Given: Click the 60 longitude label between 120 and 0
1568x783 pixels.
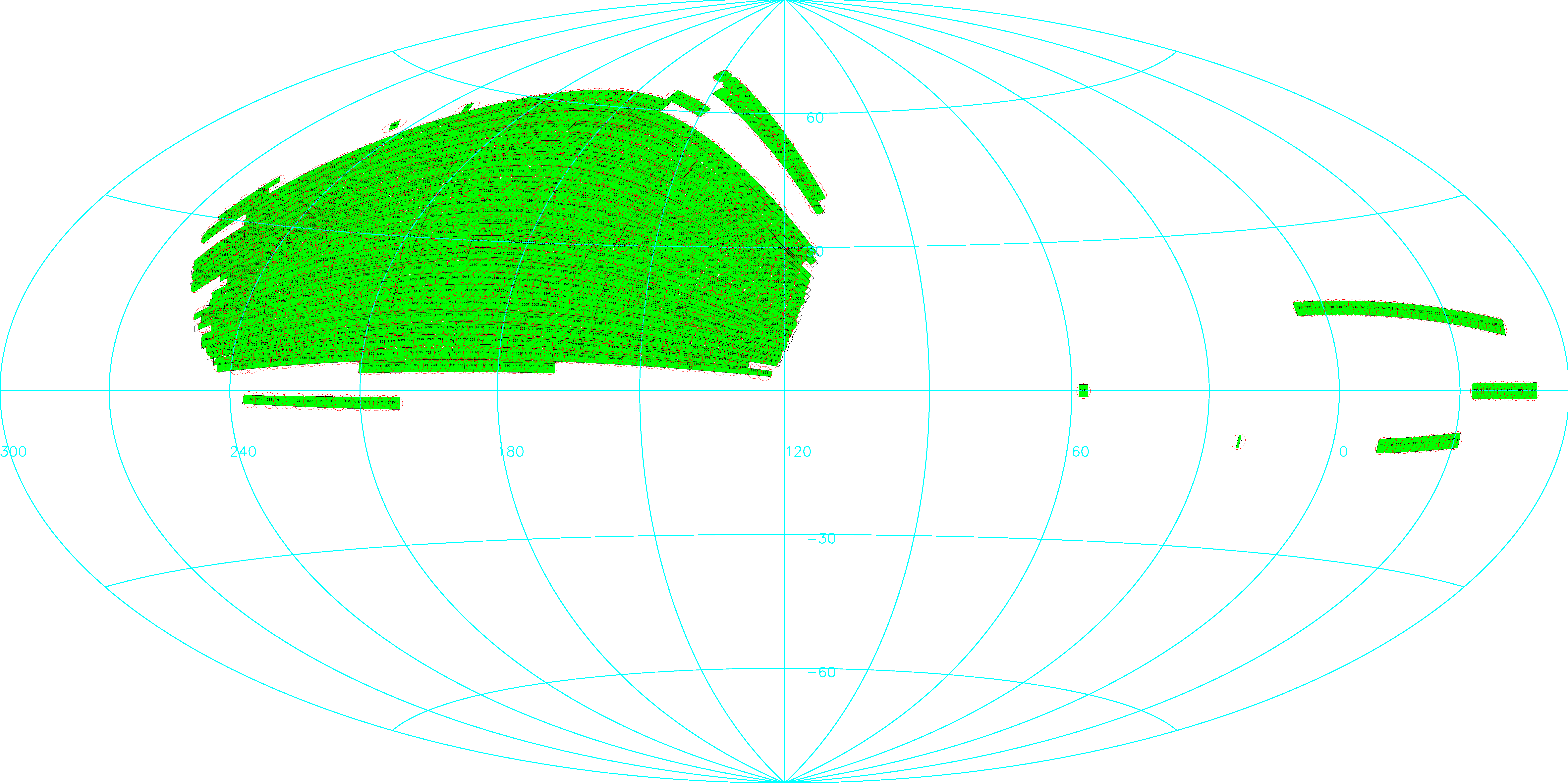Looking at the screenshot, I should point(1080,451).
